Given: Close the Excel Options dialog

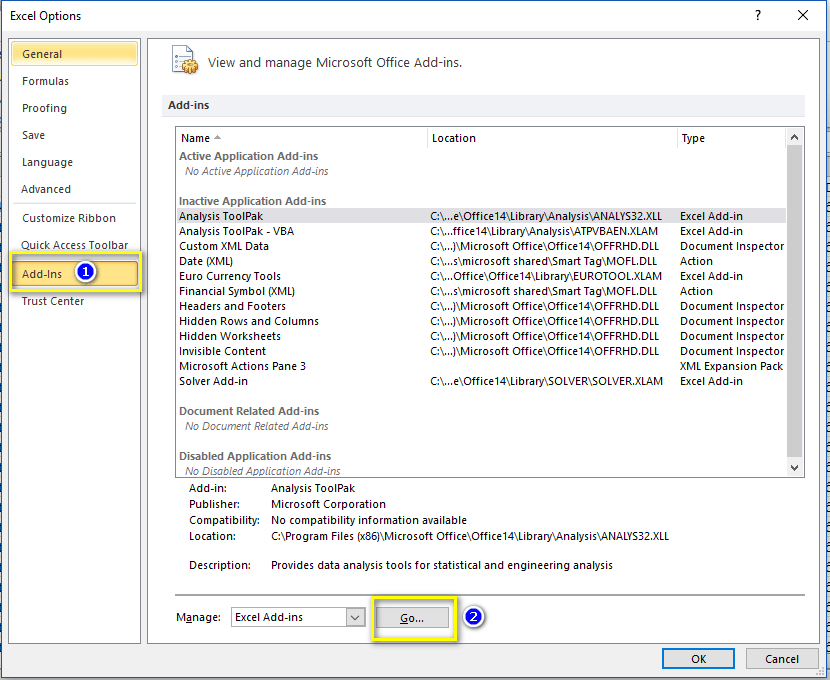Looking at the screenshot, I should [x=803, y=15].
